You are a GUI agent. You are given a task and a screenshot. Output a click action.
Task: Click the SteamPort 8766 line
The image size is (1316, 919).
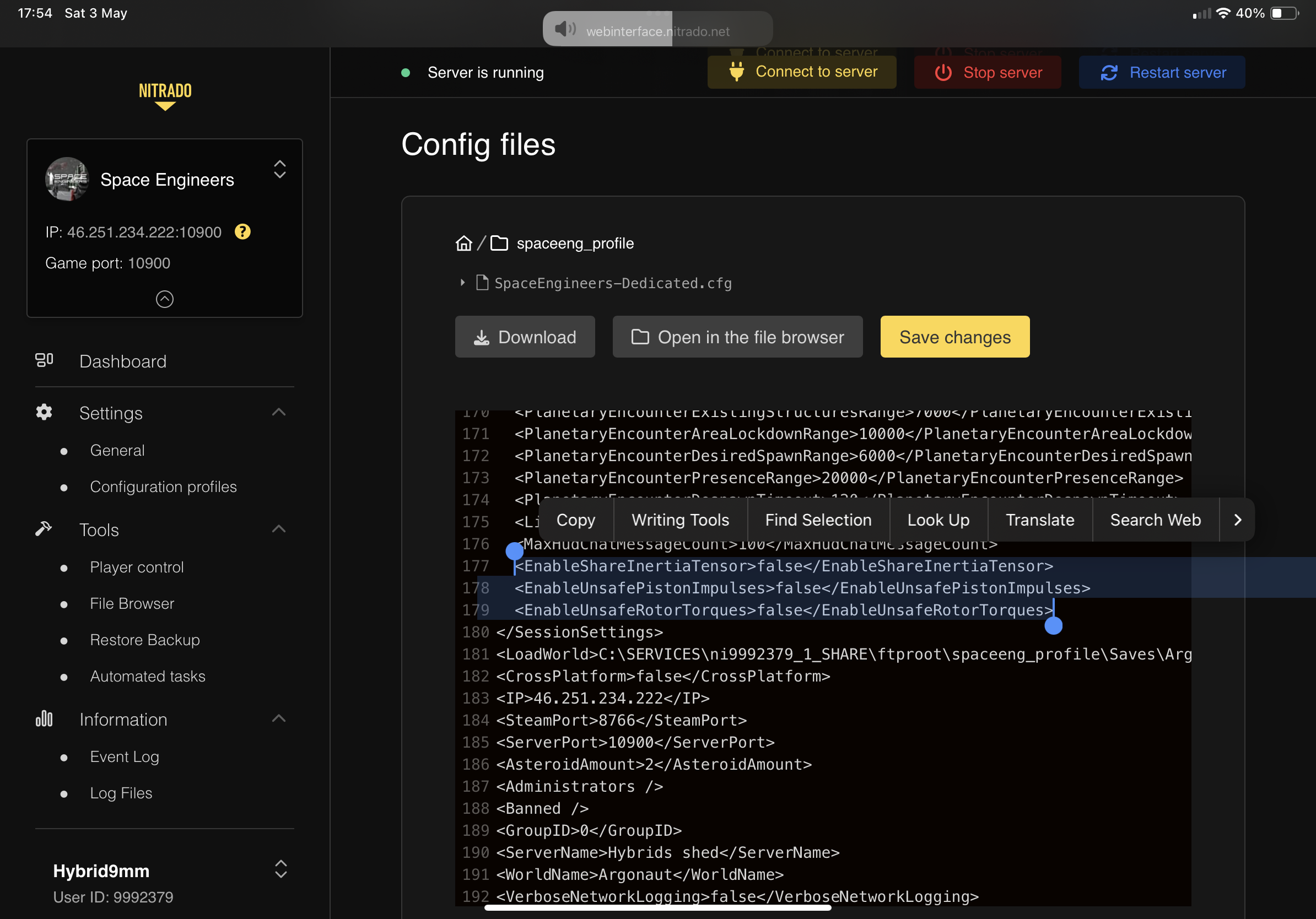tap(621, 720)
